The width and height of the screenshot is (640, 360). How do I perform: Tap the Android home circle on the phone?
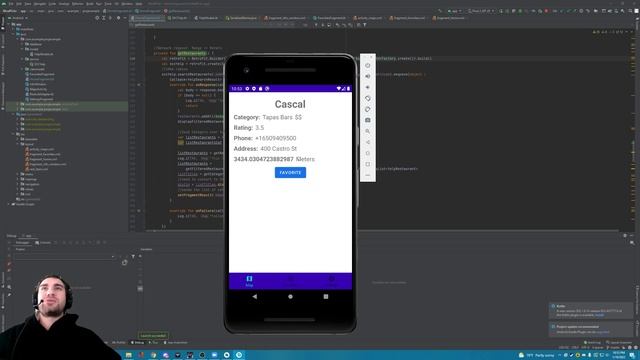coord(290,297)
